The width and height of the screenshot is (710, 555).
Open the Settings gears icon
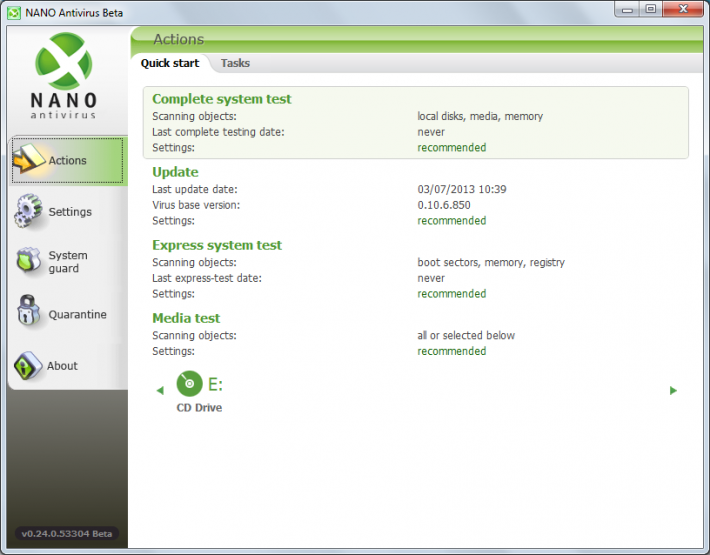tap(28, 211)
